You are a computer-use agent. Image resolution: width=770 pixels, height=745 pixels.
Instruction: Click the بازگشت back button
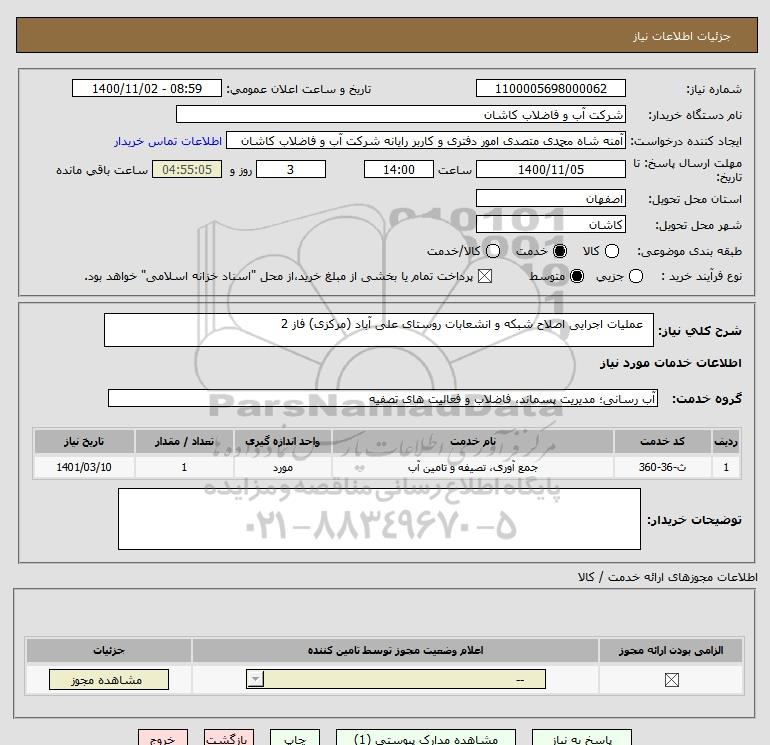(x=229, y=738)
